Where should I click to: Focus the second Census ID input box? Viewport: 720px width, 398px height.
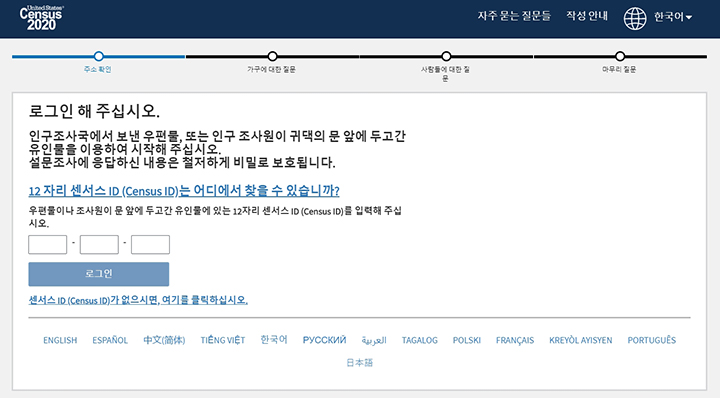pos(99,245)
